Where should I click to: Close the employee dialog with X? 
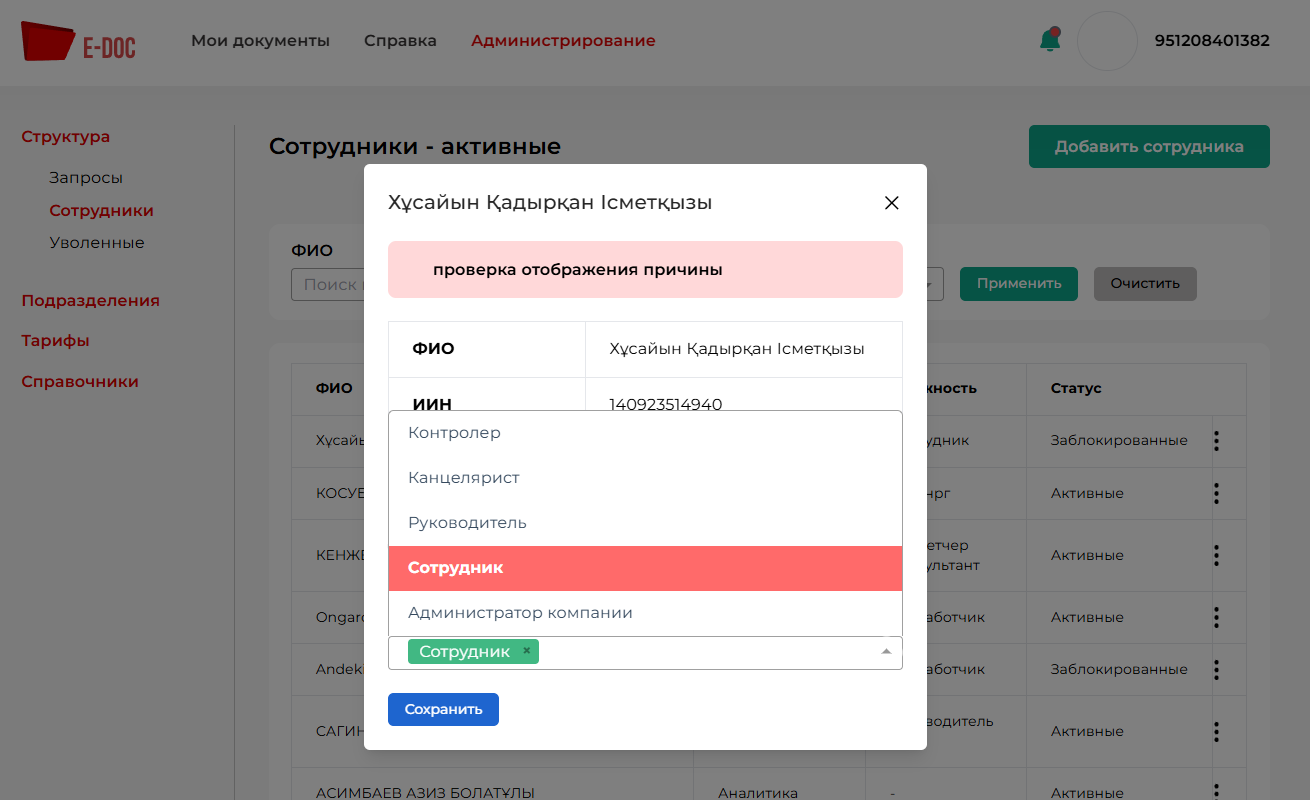[892, 203]
